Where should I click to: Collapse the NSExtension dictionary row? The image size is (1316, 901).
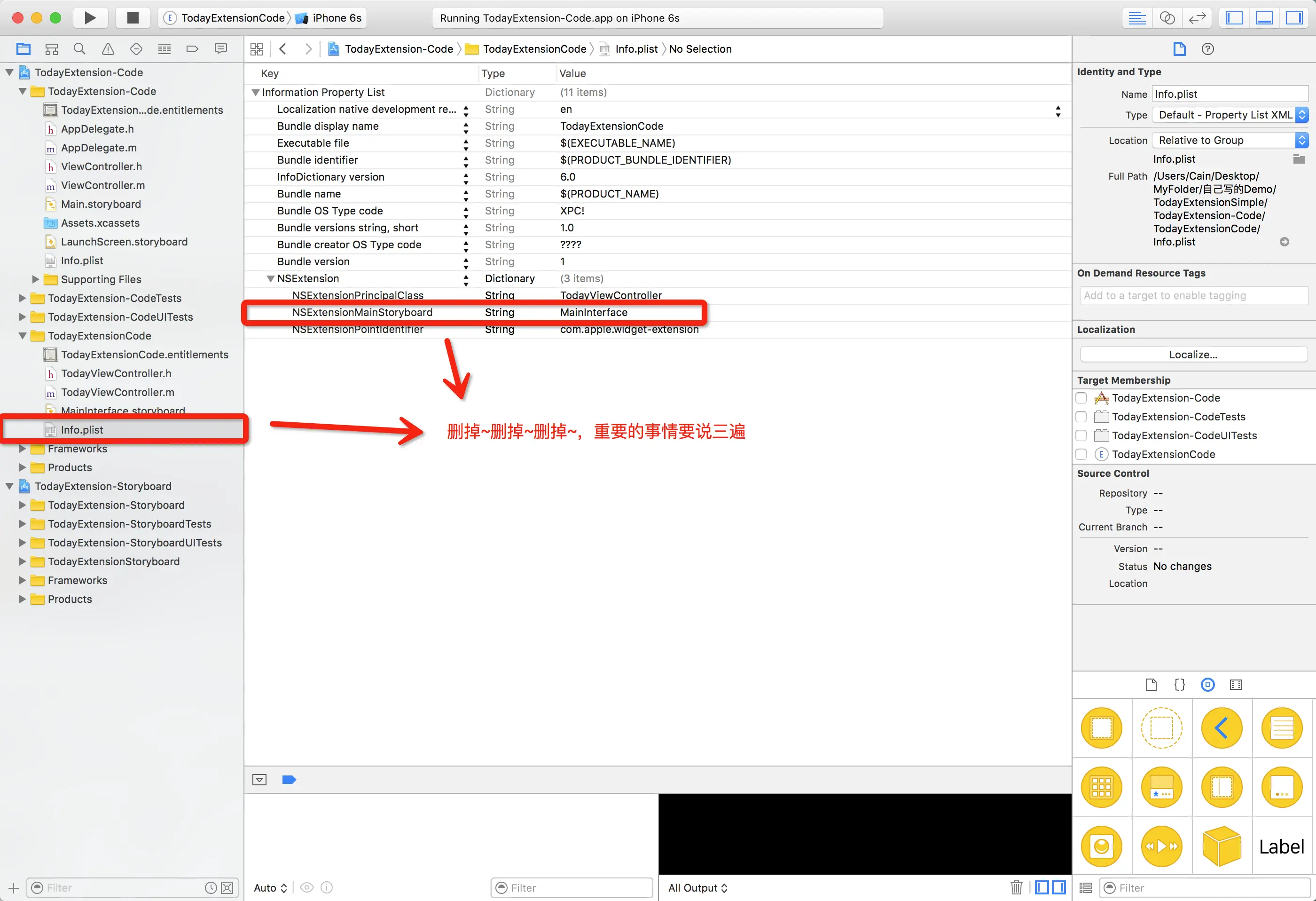(x=271, y=279)
